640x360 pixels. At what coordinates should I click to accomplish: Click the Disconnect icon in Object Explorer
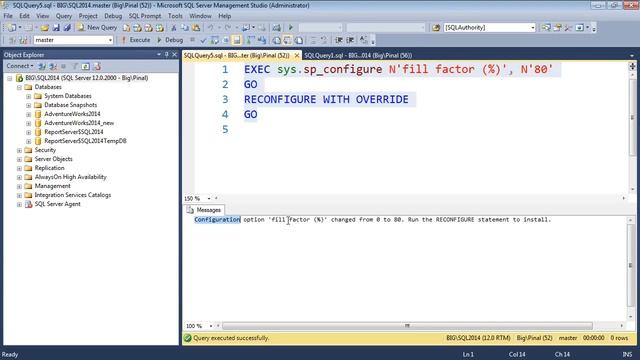(x=53, y=66)
